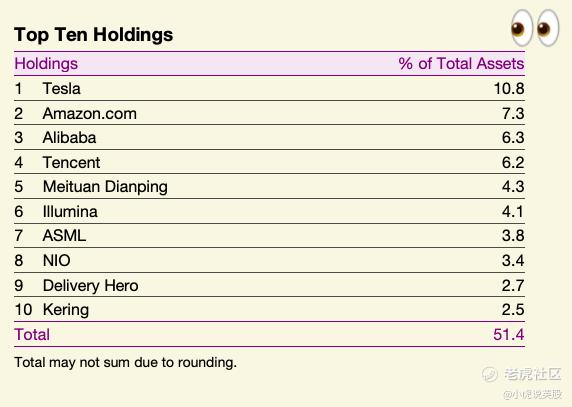Image resolution: width=572 pixels, height=407 pixels.
Task: Click the 51.4 total value
Action: coord(509,334)
